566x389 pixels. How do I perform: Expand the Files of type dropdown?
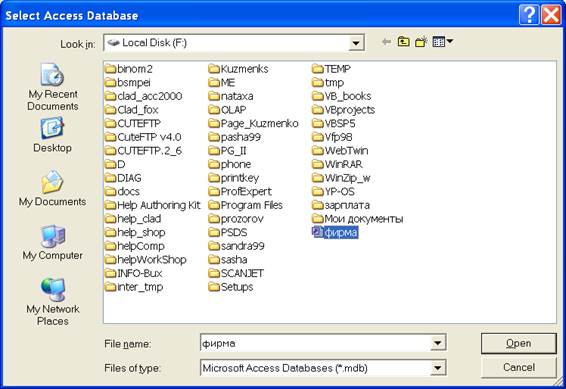pyautogui.click(x=437, y=368)
